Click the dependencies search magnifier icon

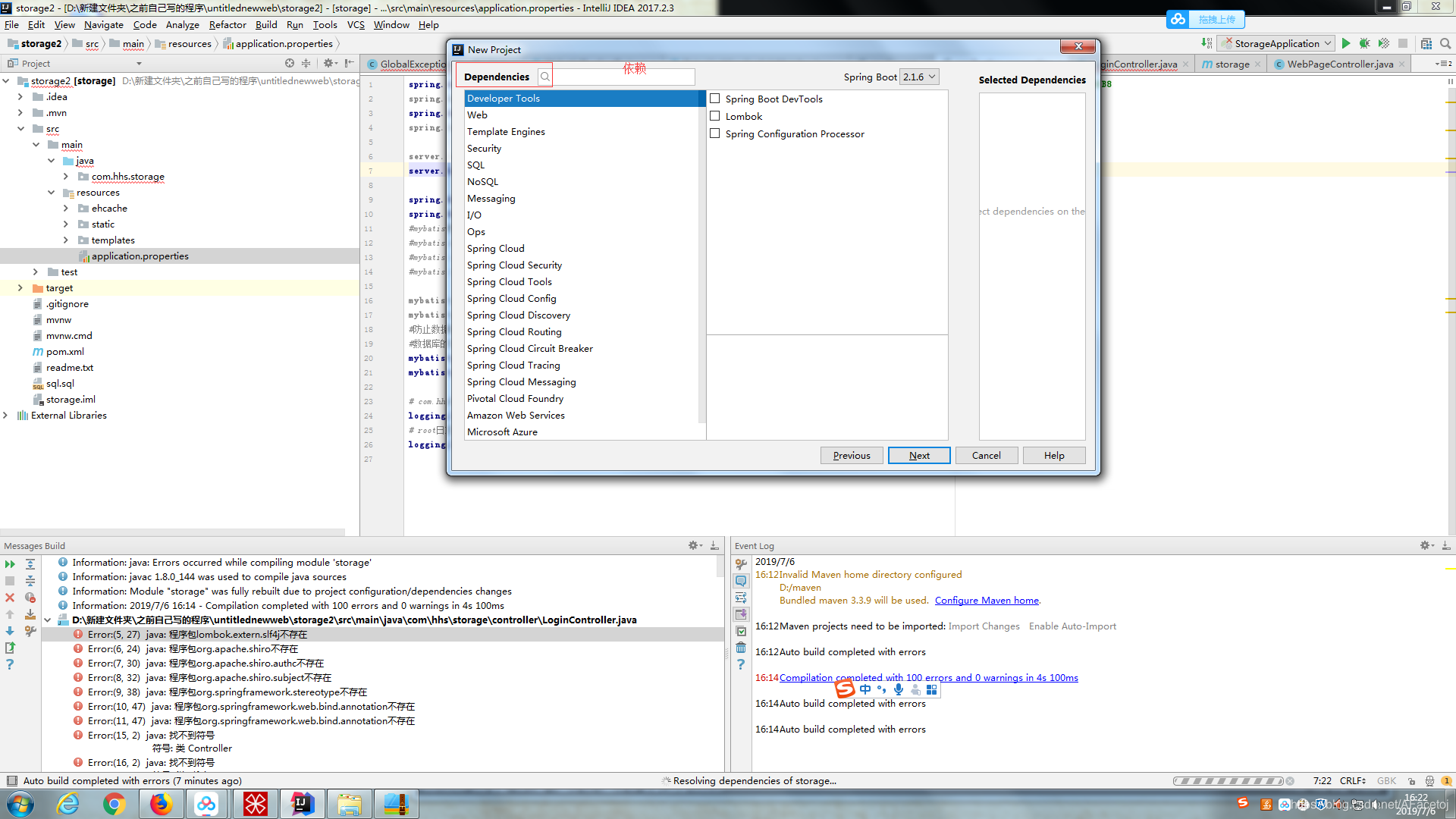point(544,77)
